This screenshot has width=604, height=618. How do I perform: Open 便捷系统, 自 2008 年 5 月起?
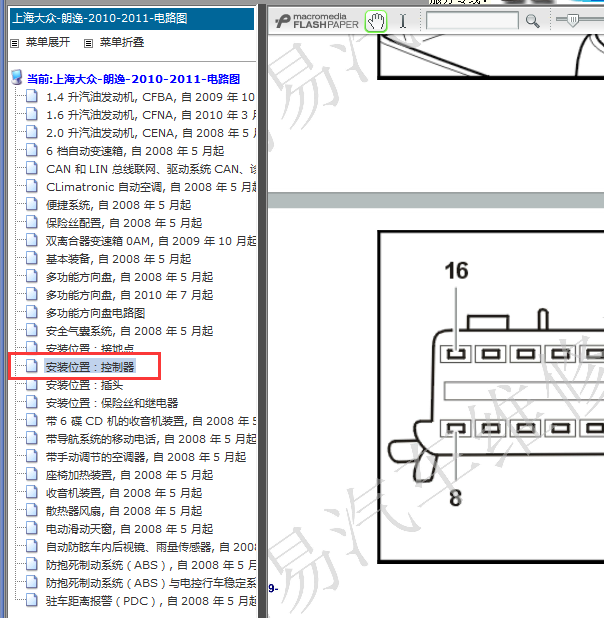(x=118, y=205)
